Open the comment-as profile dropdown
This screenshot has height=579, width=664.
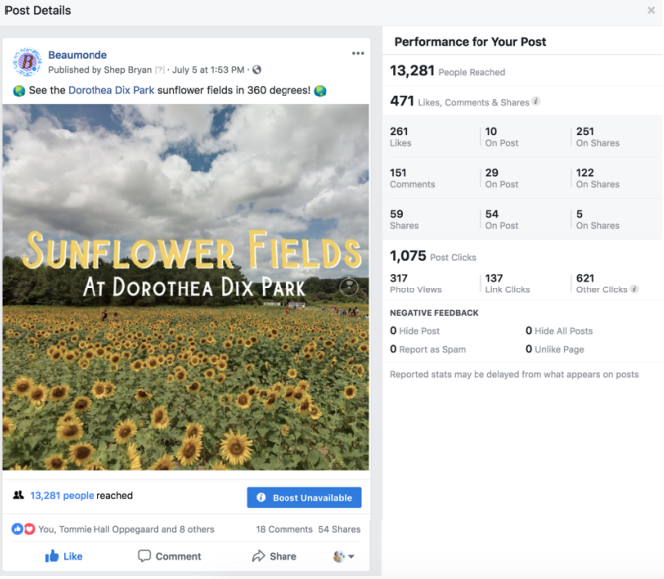coord(343,556)
